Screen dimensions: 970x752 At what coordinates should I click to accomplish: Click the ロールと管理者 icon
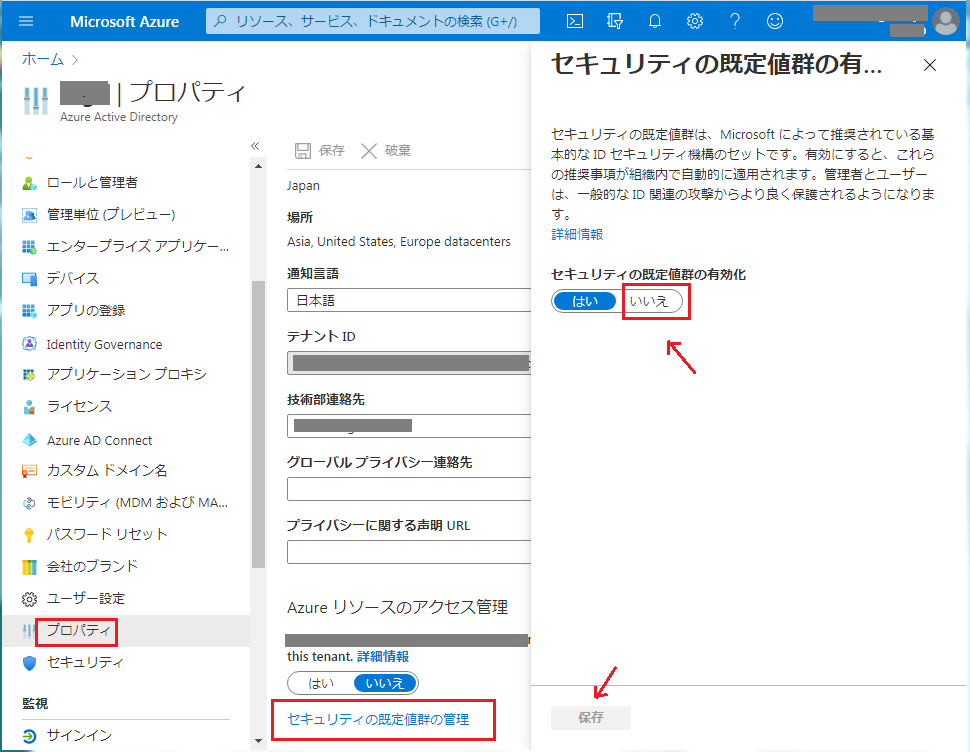pyautogui.click(x=29, y=183)
